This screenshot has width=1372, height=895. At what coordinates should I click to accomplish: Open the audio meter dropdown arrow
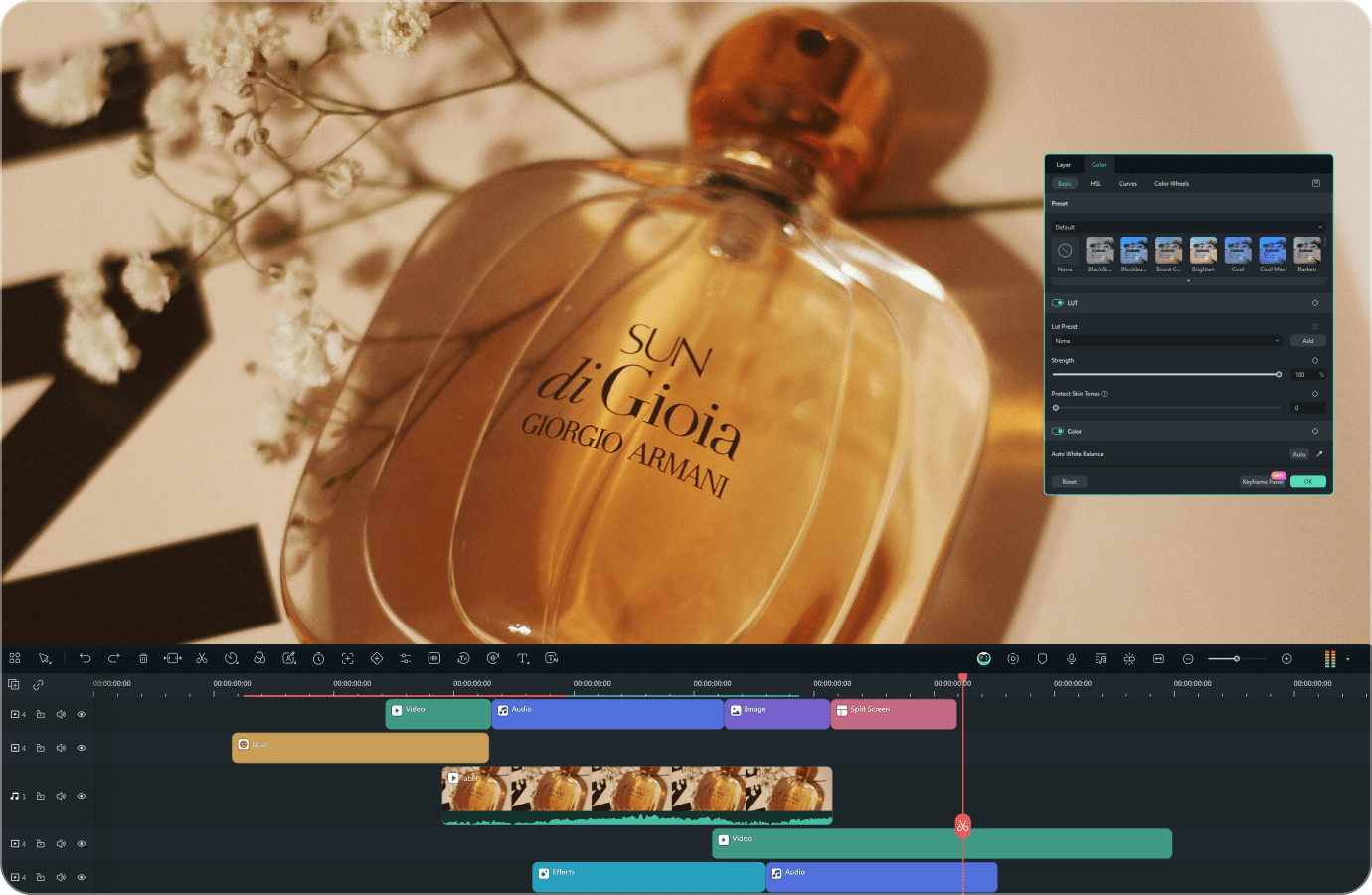1348,659
